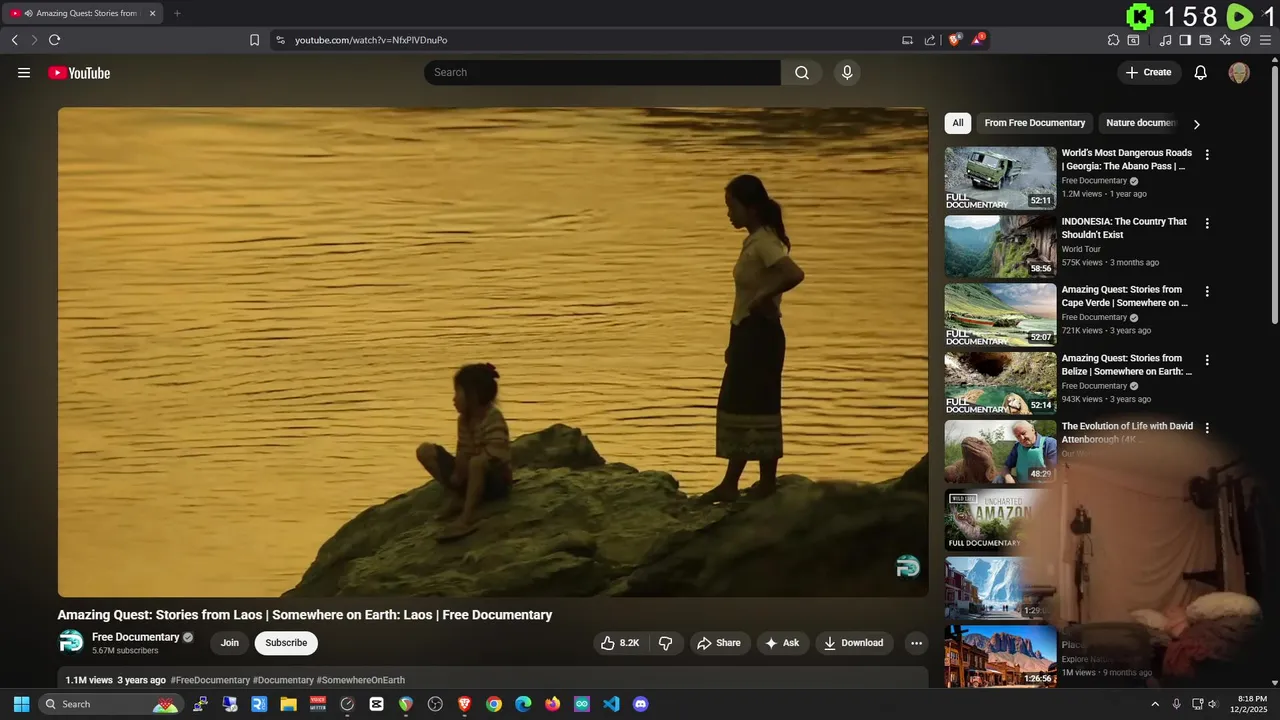Image resolution: width=1280 pixels, height=720 pixels.
Task: Open INDONESIA Country That Shouldn't Exist thumbnail
Action: tap(1000, 246)
